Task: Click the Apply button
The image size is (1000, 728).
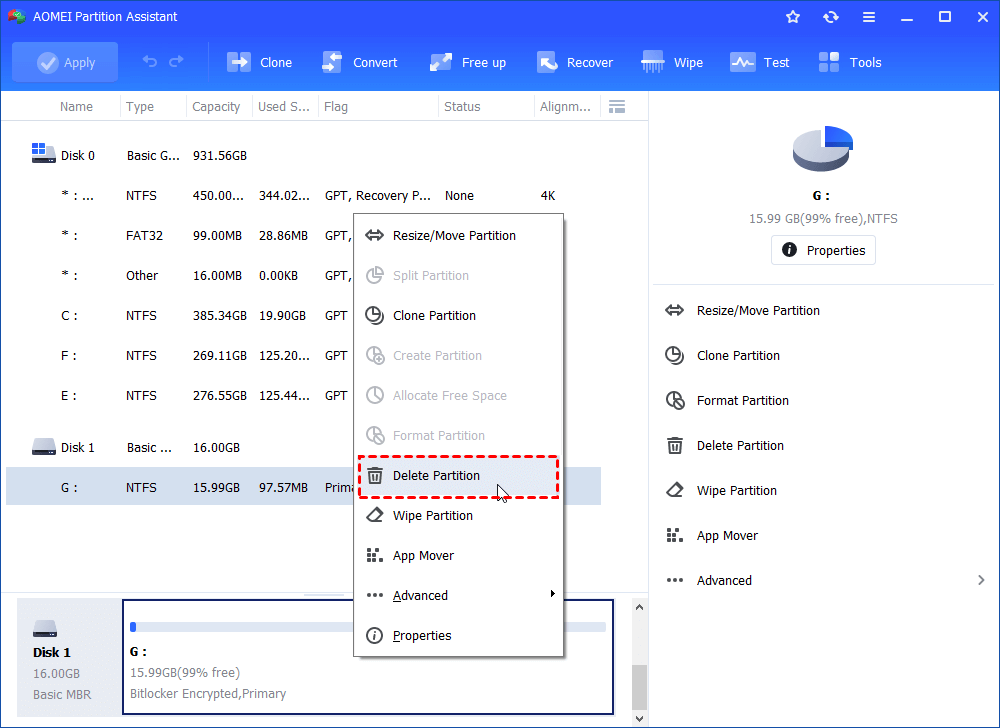Action: 65,61
